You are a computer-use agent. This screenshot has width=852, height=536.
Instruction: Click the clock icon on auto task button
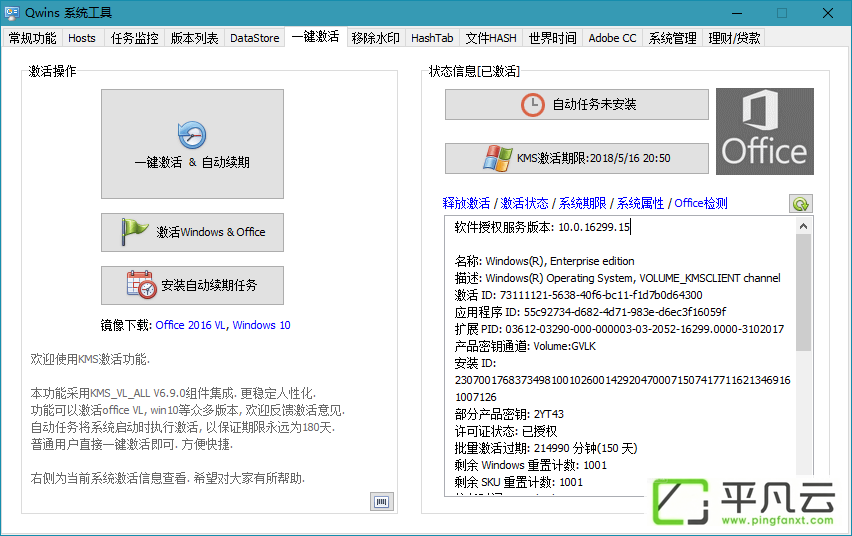coord(532,104)
